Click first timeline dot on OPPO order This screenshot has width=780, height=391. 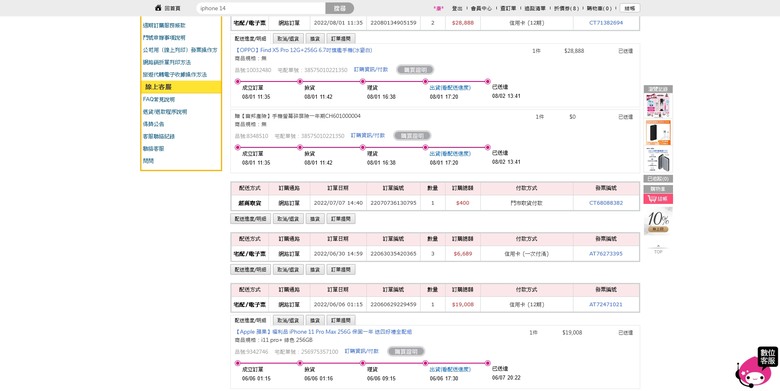[237, 81]
